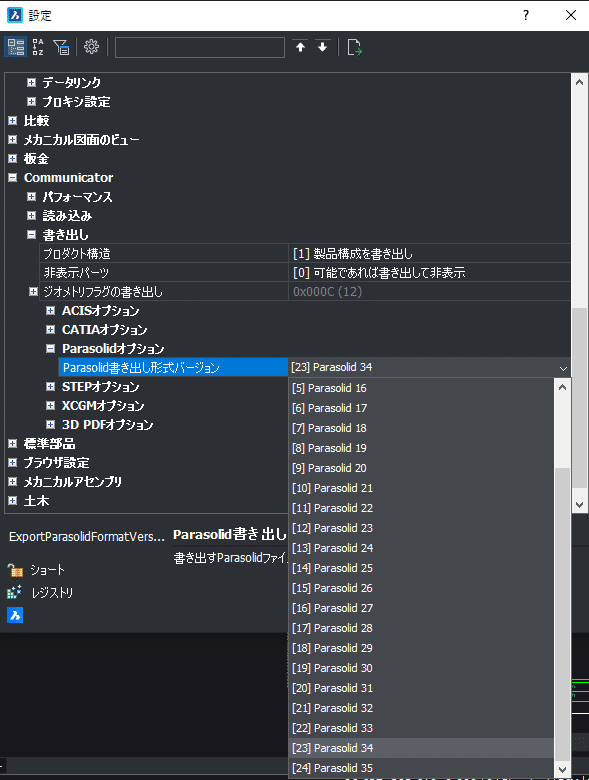Collapse the Communicator category

(x=12, y=178)
